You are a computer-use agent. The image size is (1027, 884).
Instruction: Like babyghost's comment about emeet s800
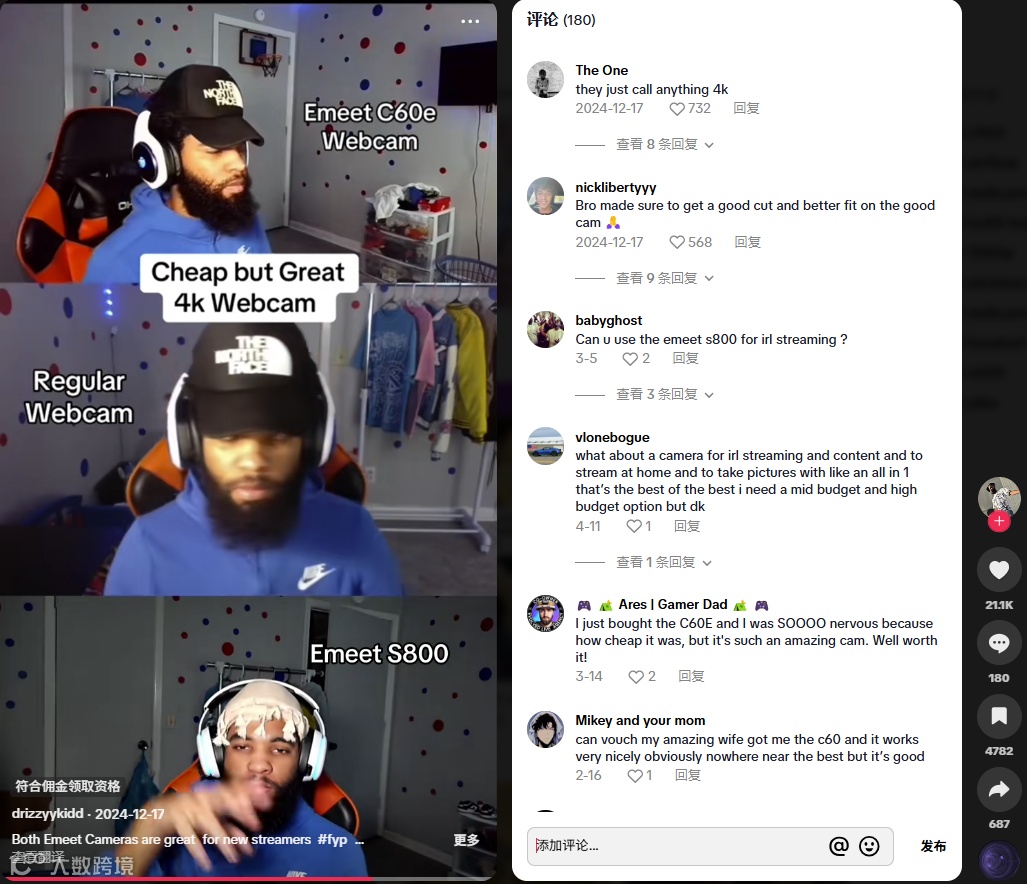[x=630, y=359]
